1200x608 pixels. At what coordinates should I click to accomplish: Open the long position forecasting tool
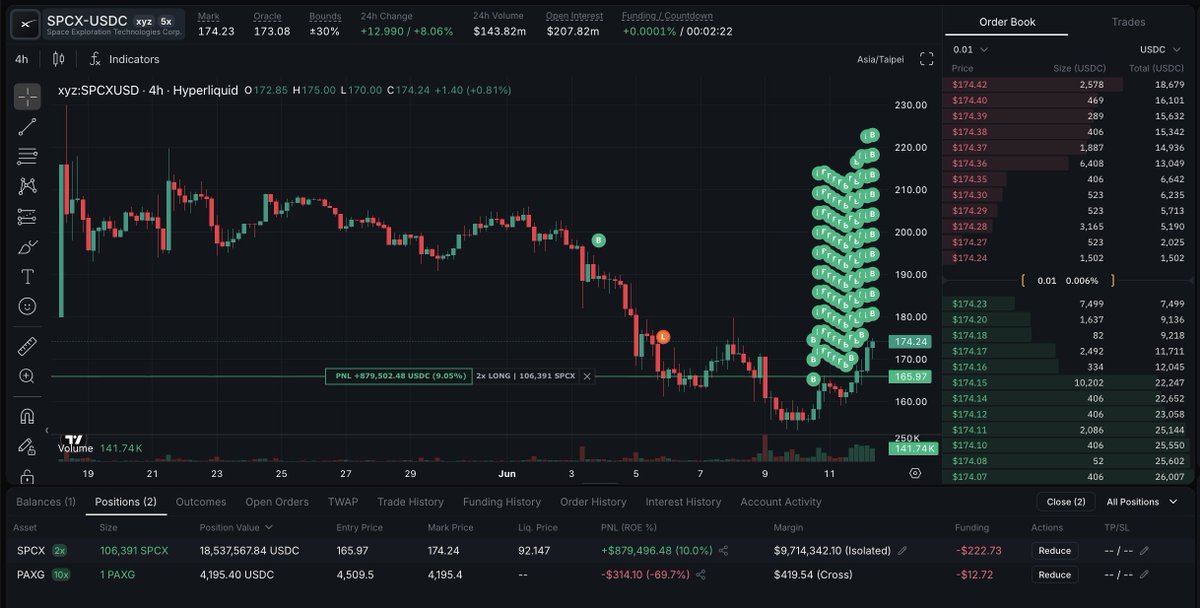pos(27,216)
